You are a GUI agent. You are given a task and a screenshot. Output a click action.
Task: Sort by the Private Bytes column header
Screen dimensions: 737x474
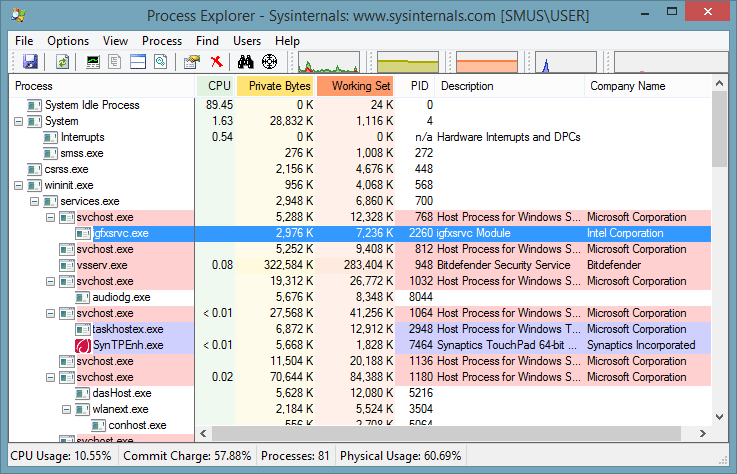click(x=275, y=86)
